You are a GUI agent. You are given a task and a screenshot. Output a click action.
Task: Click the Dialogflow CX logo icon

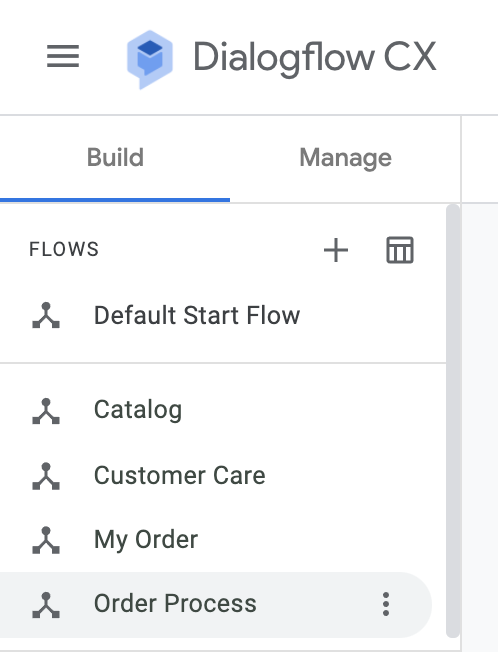point(150,59)
